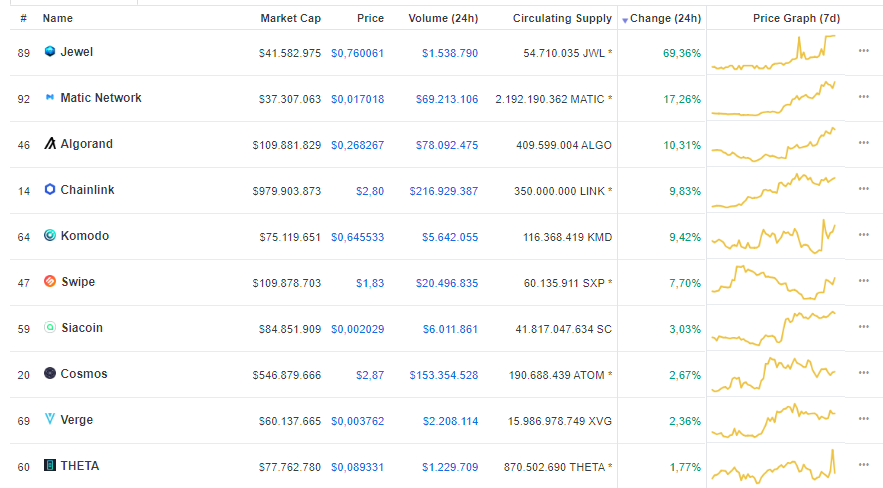This screenshot has width=883, height=488.
Task: Sort table by Circulating Supply header
Action: 562,19
